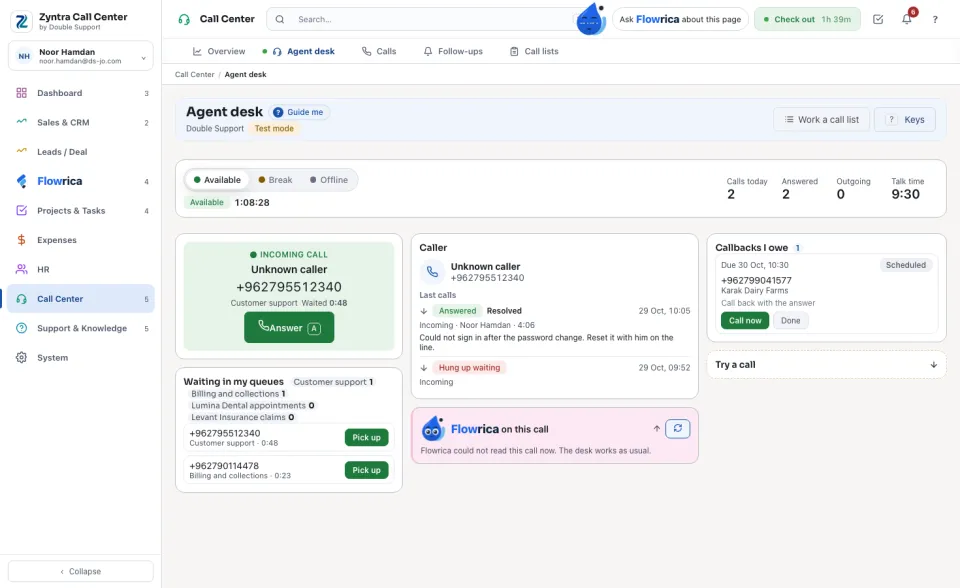The height and width of the screenshot is (588, 960).
Task: Click the Customer support queue chip
Action: [333, 382]
